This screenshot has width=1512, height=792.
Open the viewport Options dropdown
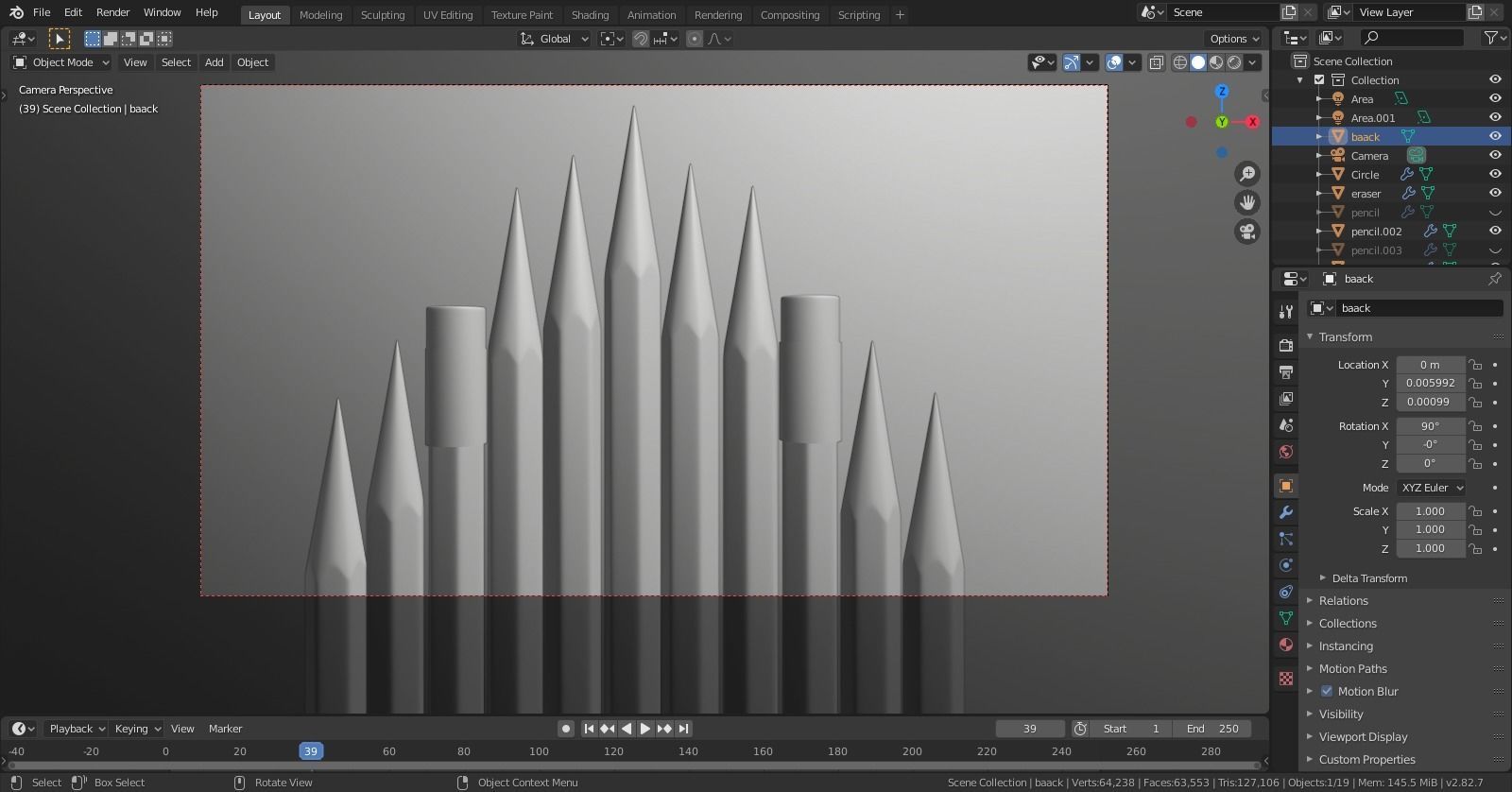coord(1234,39)
